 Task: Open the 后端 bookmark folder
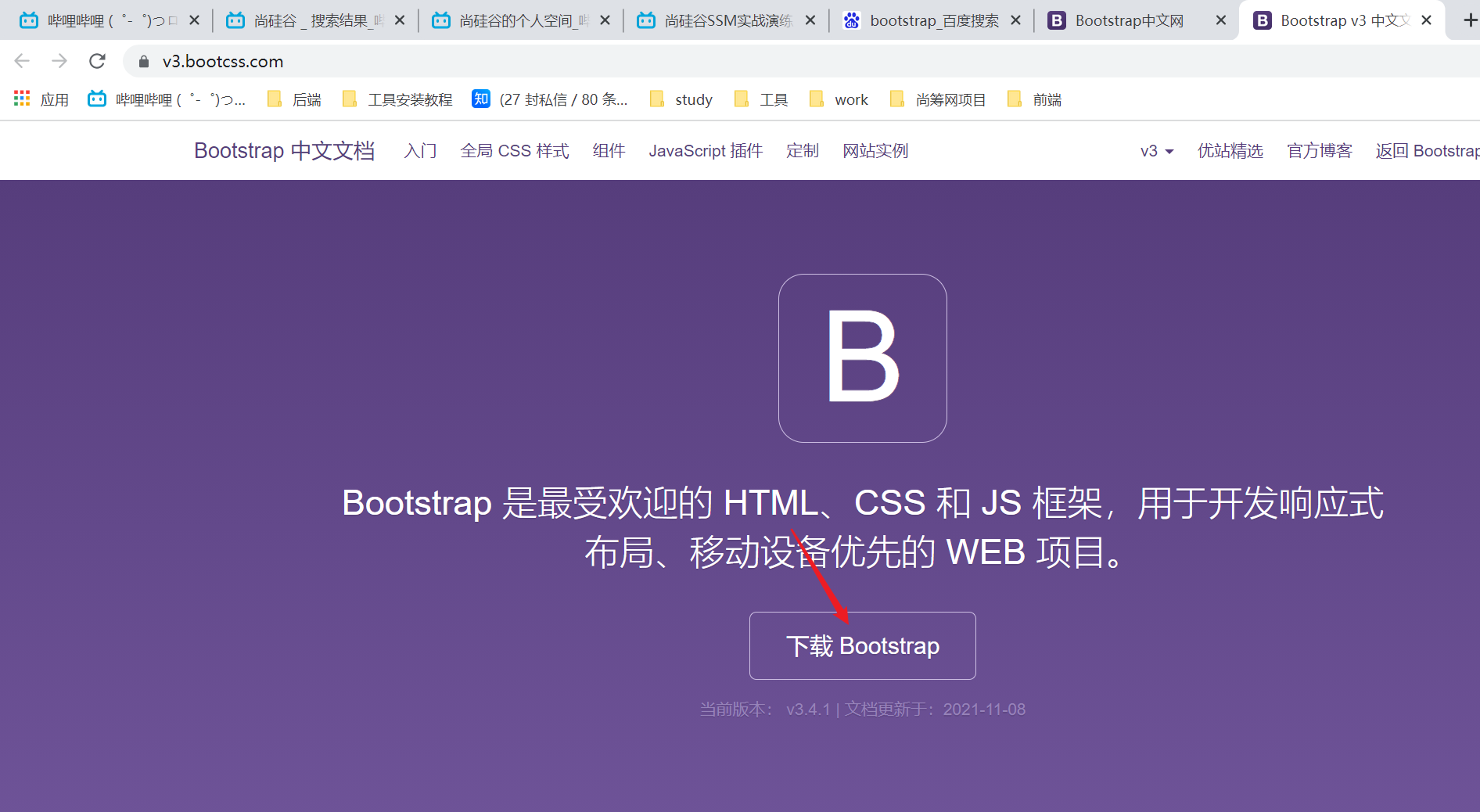coord(294,99)
